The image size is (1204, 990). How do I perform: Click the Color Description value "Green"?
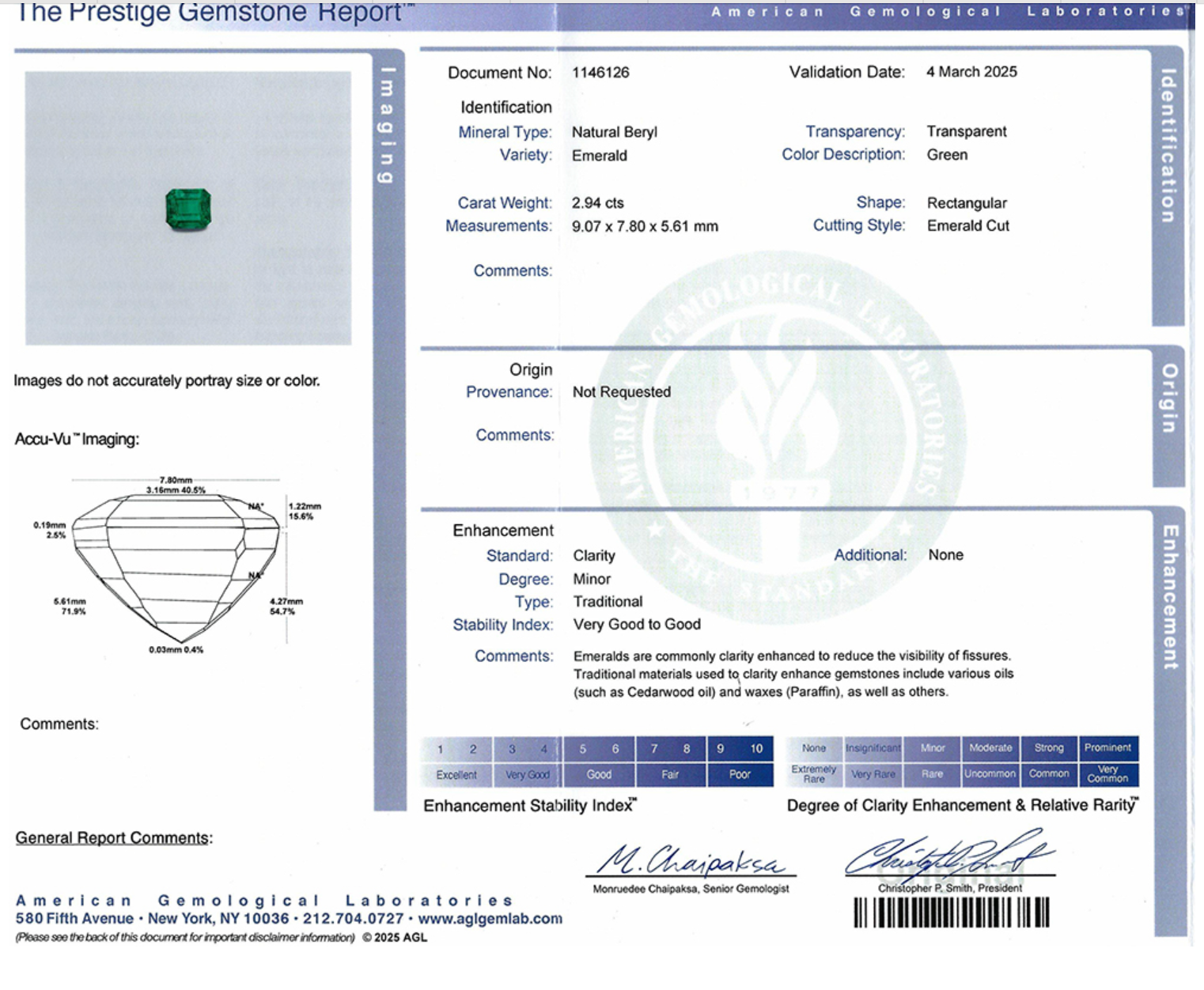coord(947,155)
